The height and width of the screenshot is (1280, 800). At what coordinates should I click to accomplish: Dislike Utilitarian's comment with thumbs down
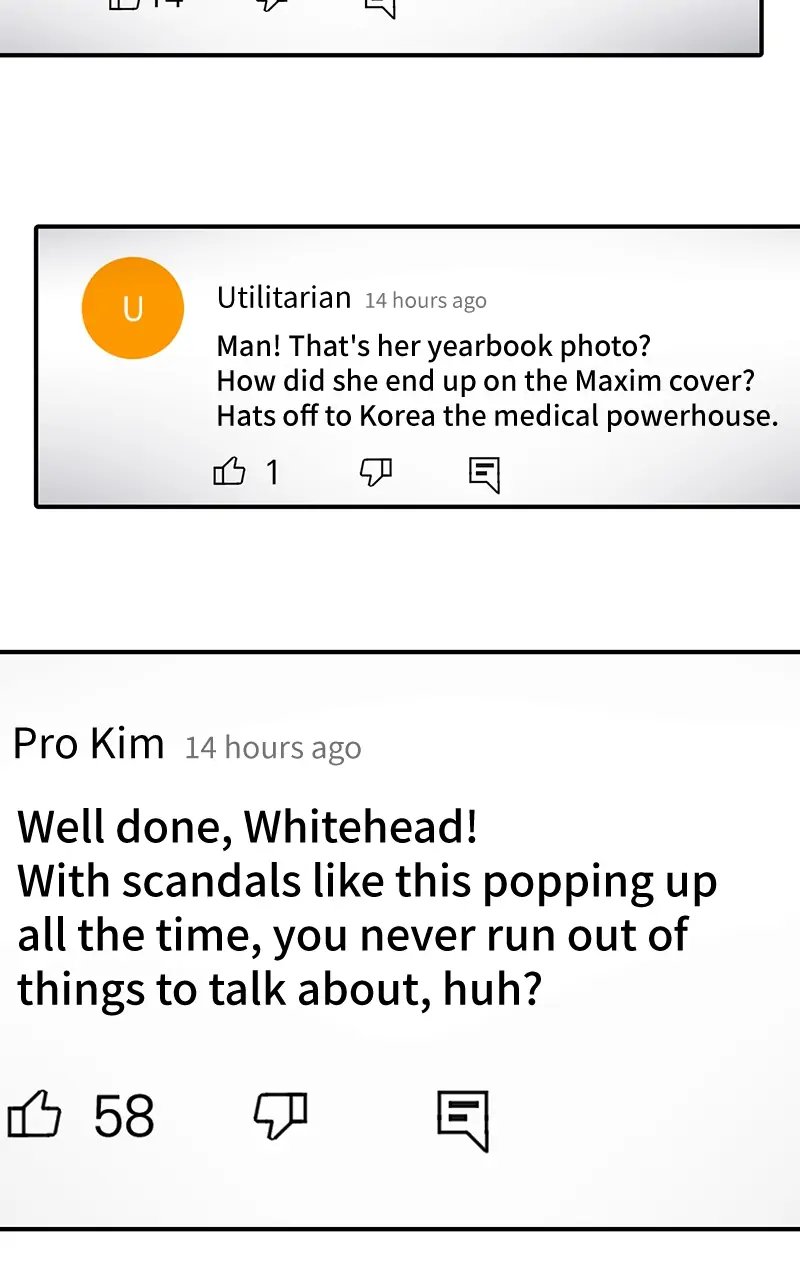tap(376, 473)
